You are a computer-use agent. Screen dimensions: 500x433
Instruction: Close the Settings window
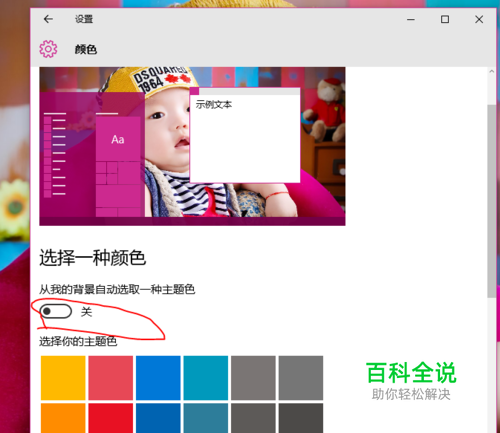click(x=479, y=19)
